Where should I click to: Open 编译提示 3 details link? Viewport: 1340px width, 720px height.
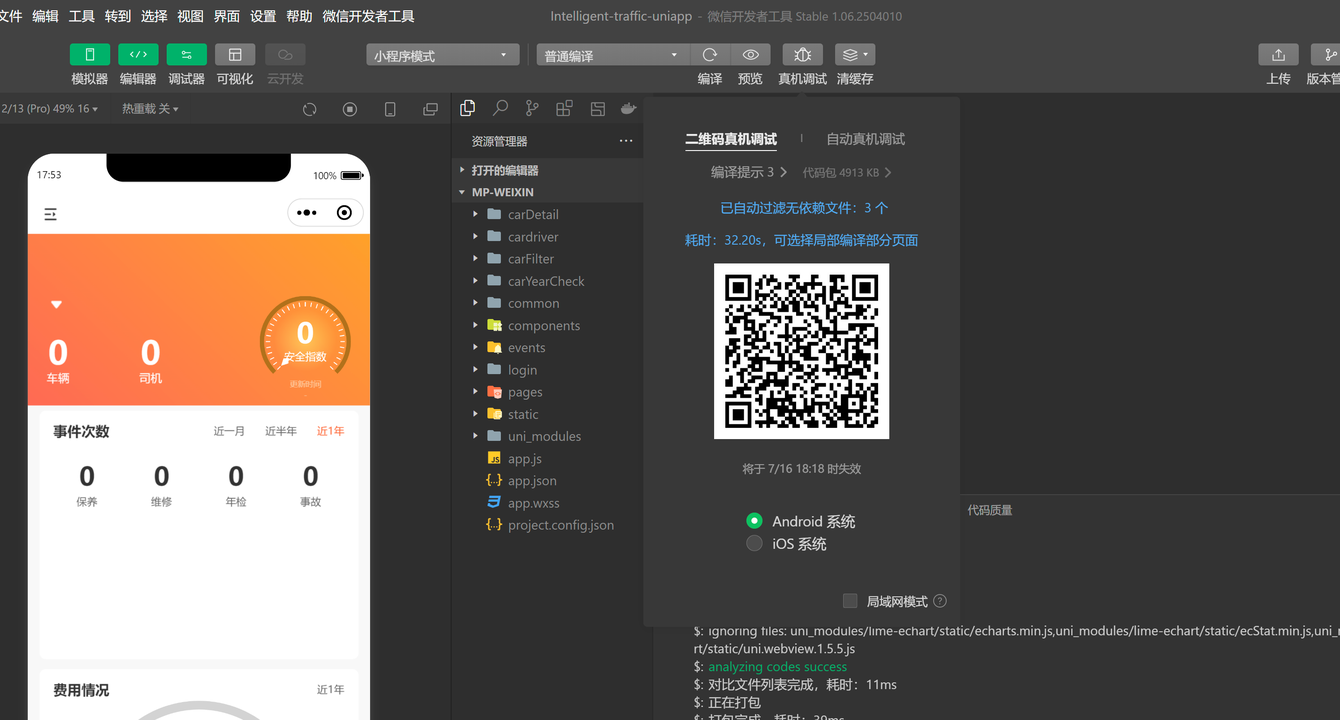pos(749,172)
